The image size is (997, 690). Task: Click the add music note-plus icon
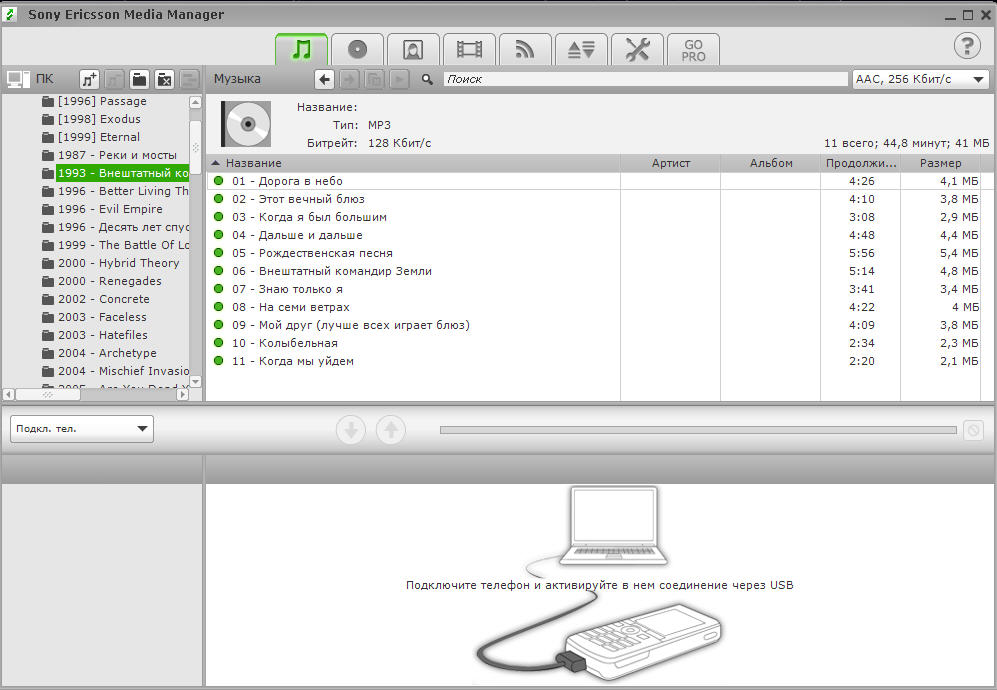click(x=89, y=79)
